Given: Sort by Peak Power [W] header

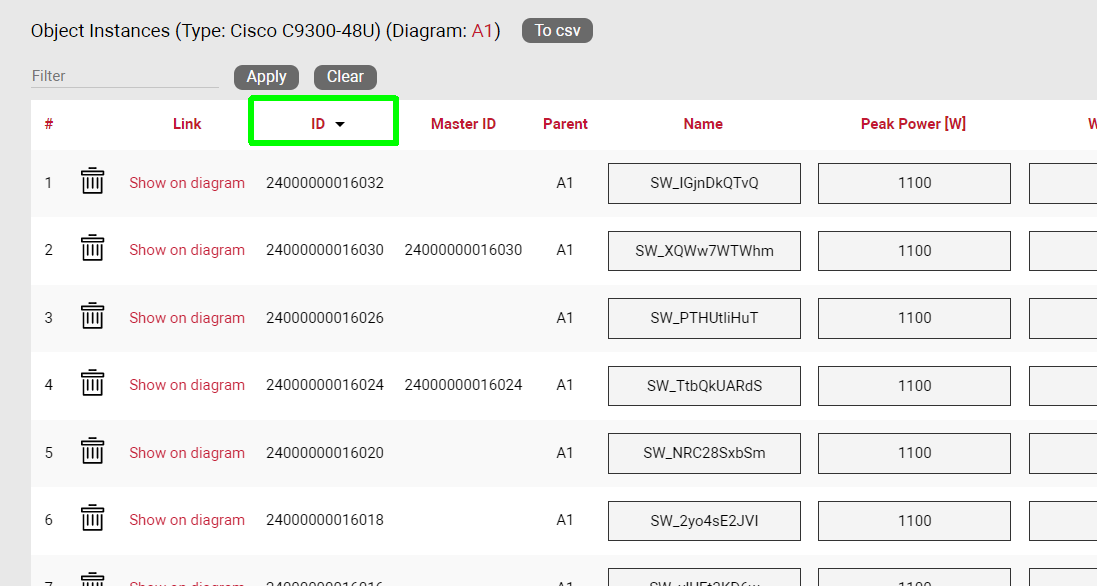Looking at the screenshot, I should pyautogui.click(x=913, y=124).
